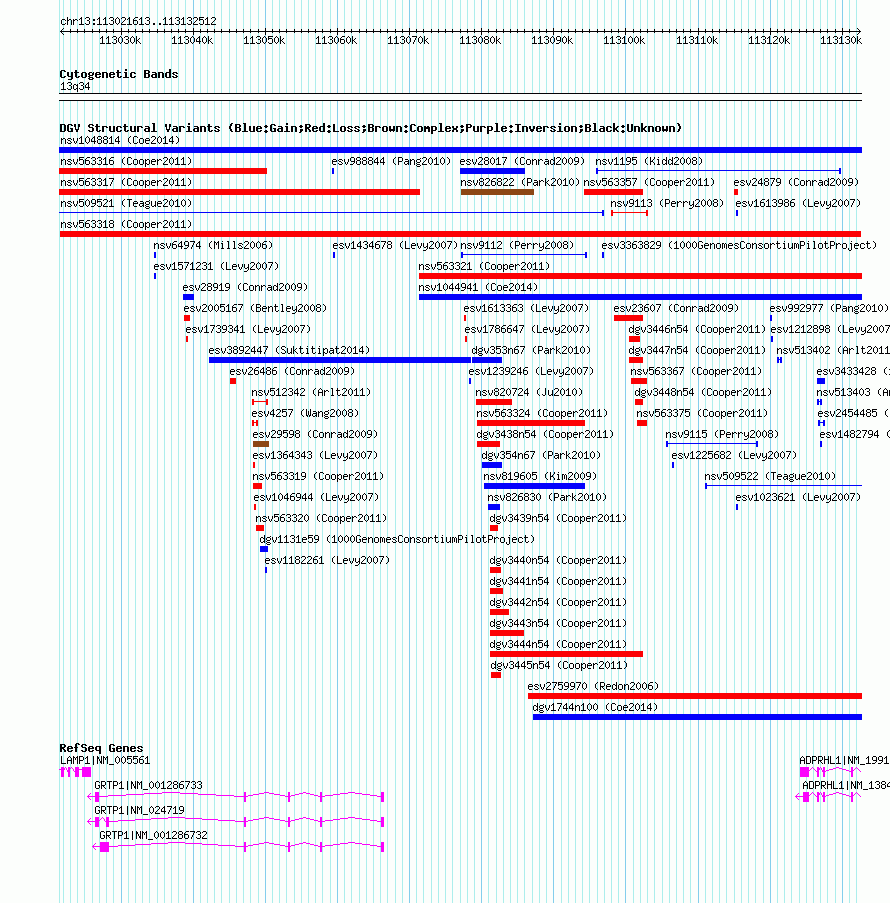Click esv1239246 (Levy2007) label

[531, 371]
